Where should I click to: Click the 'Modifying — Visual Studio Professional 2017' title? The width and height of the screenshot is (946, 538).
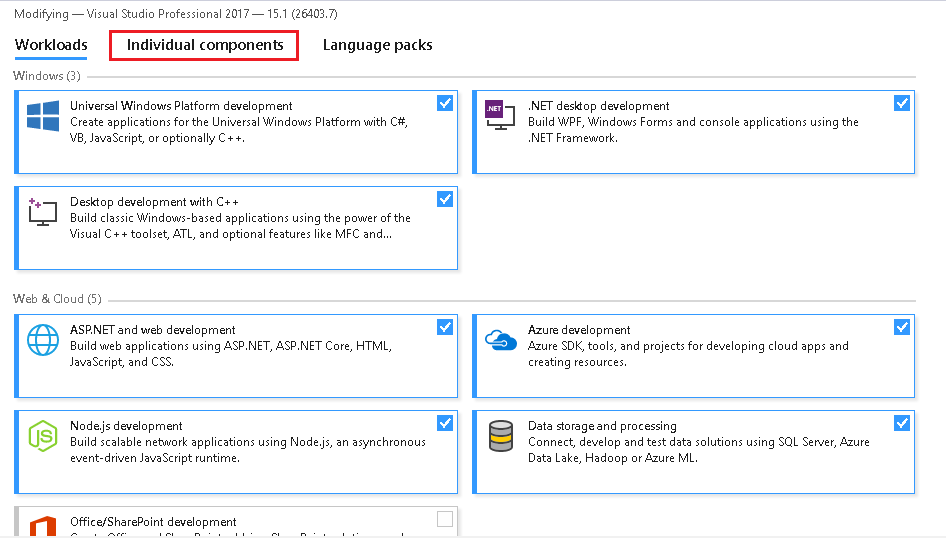[x=176, y=14]
